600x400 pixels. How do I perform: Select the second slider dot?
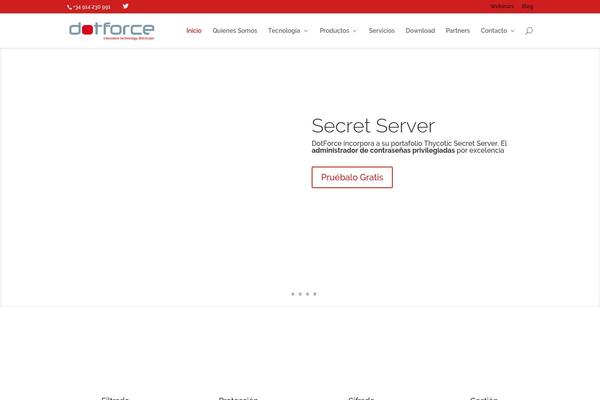300,294
